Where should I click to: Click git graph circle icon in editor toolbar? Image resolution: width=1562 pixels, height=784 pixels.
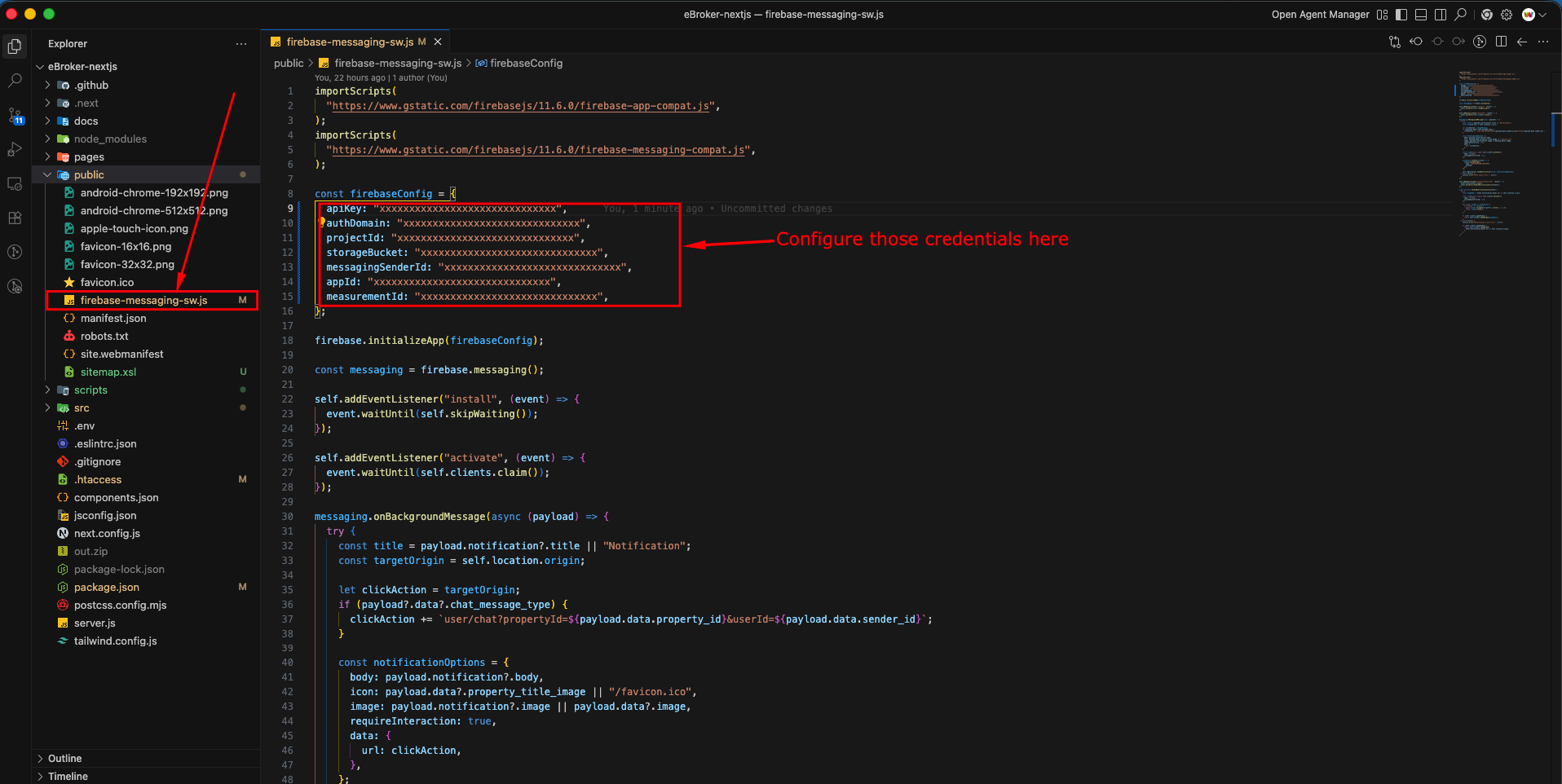click(x=1480, y=42)
